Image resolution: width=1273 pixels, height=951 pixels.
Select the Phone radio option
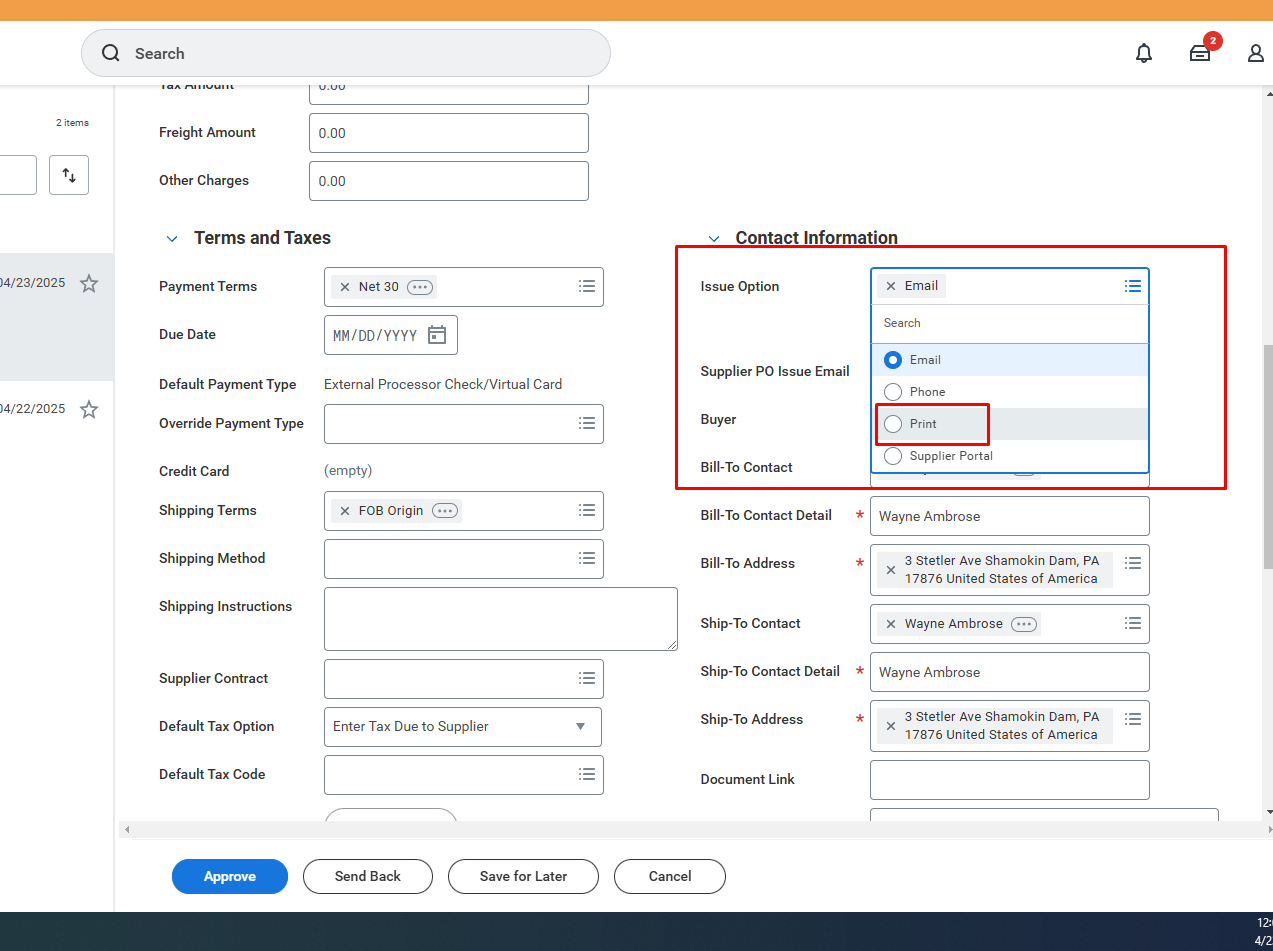(x=893, y=392)
